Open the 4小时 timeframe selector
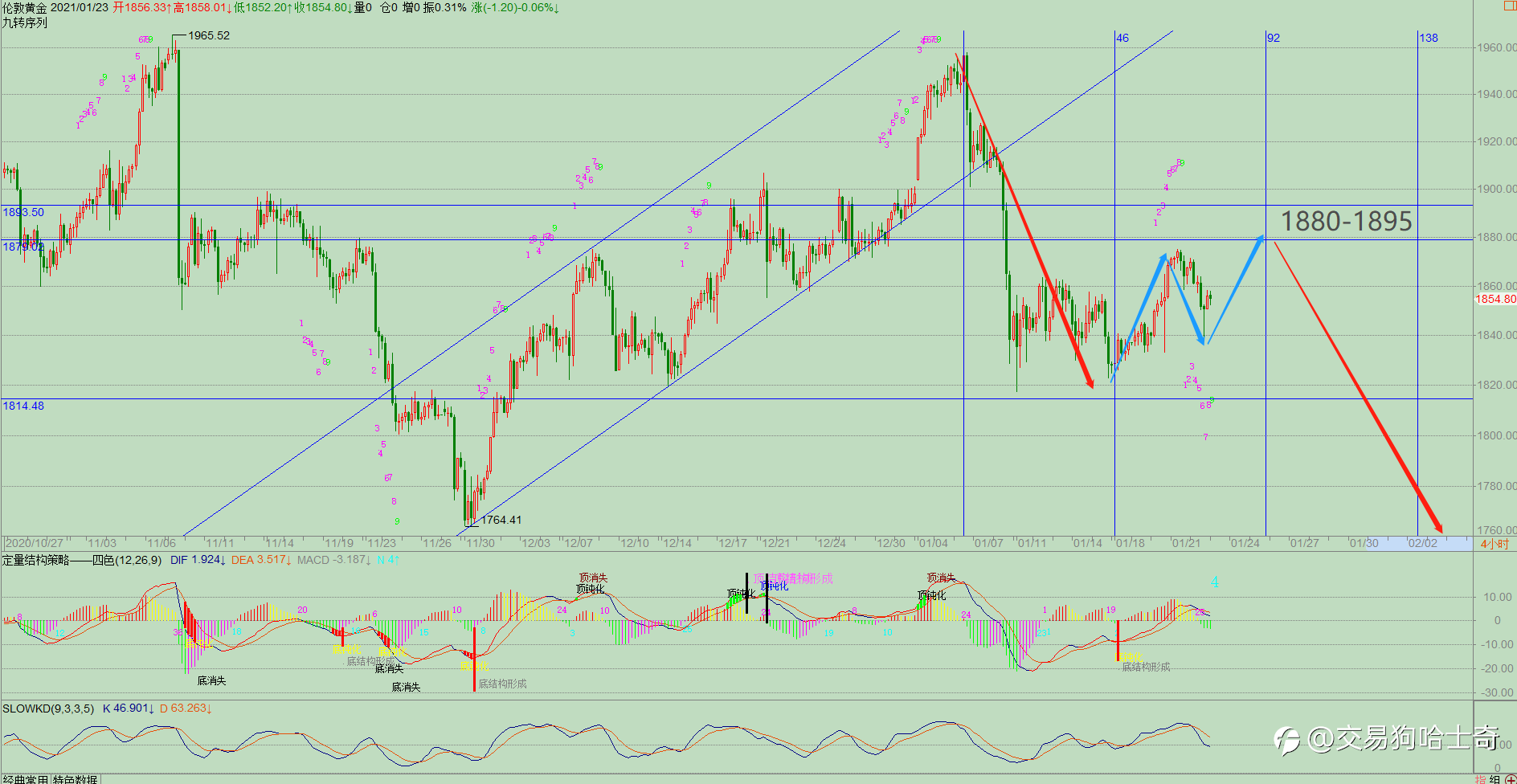The width and height of the screenshot is (1517, 784). pyautogui.click(x=1495, y=544)
